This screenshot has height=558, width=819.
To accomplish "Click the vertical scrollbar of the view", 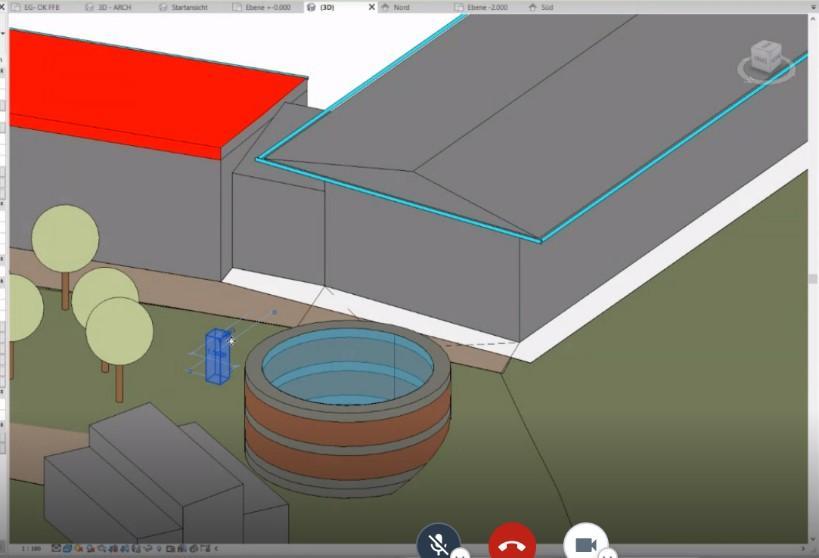I will click(x=813, y=279).
